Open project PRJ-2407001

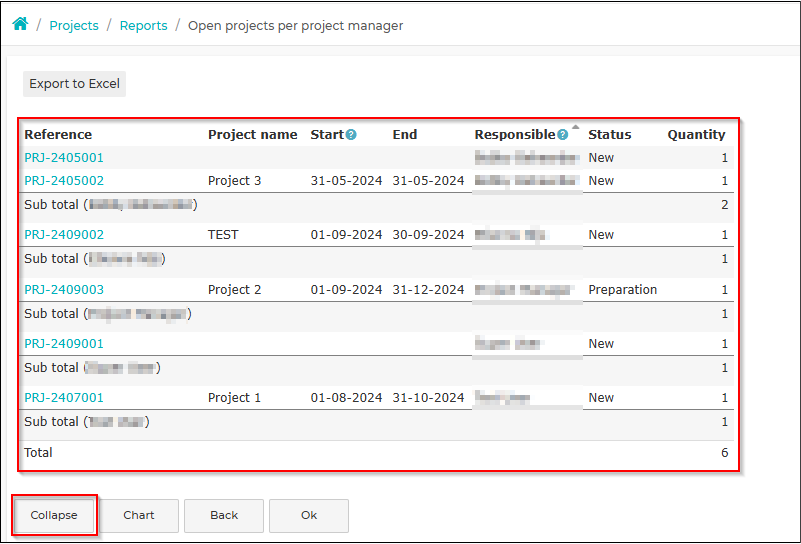(x=64, y=398)
